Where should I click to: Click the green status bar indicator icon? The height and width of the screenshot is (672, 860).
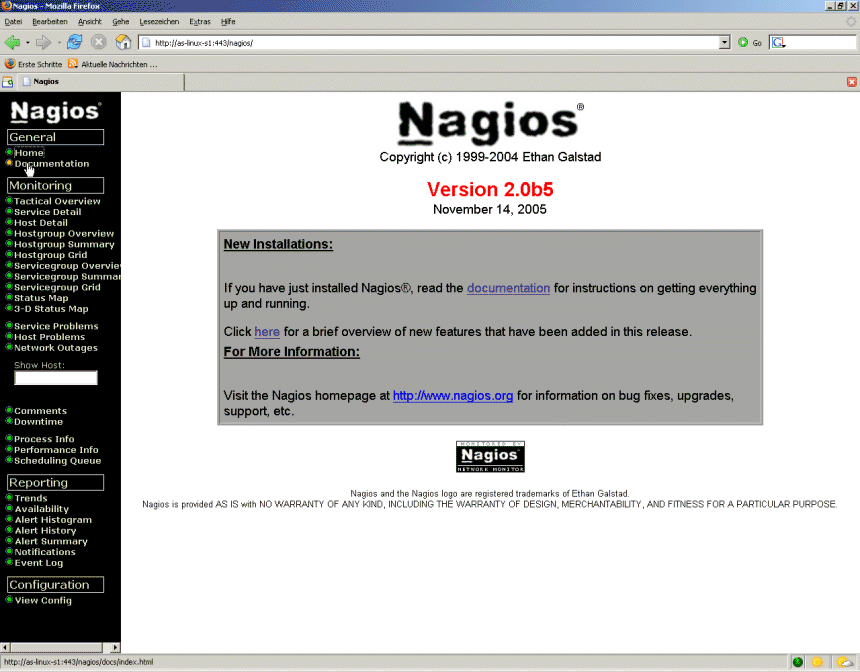(797, 662)
